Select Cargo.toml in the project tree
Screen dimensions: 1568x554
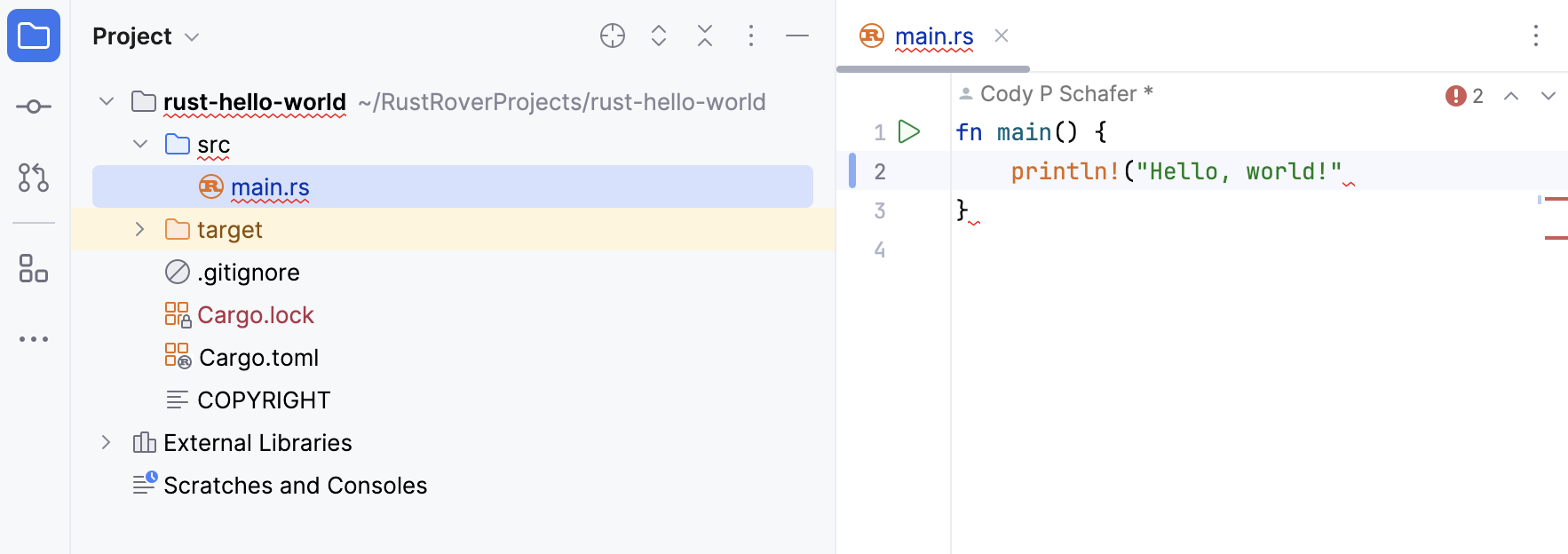pos(258,358)
